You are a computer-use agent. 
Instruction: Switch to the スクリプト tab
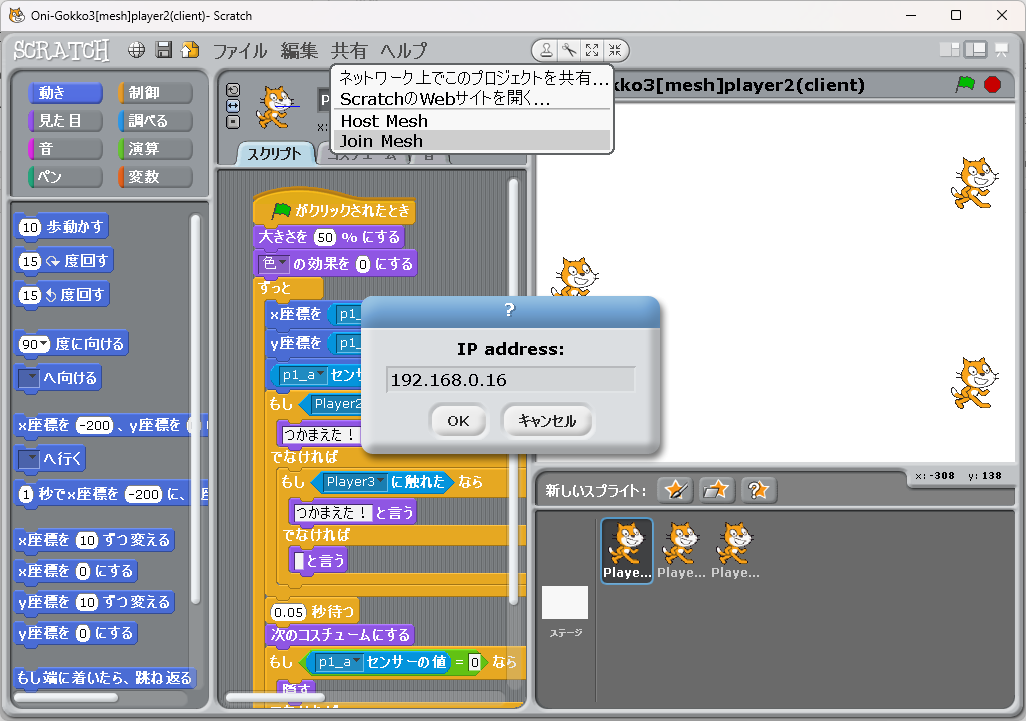[x=274, y=154]
